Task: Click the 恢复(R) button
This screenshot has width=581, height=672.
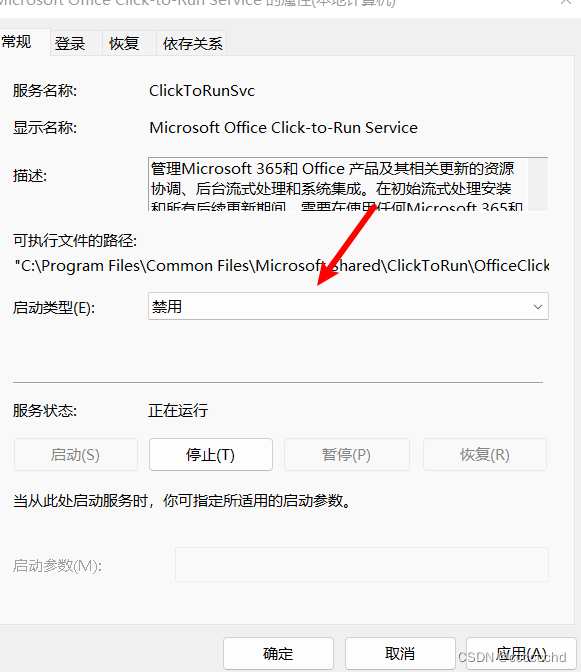Action: [x=485, y=454]
